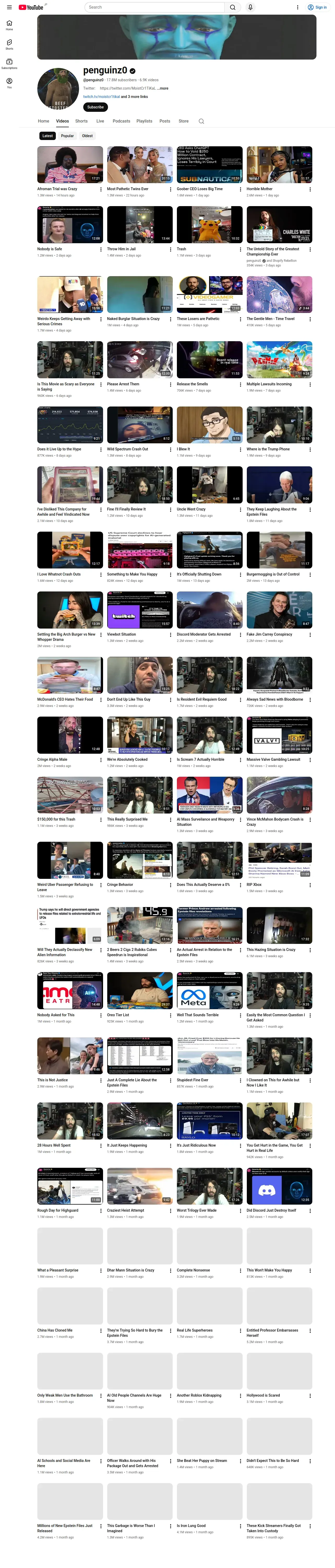Open the twitch.tv/moistcr1tikal link
335x1568 pixels.
click(x=101, y=97)
